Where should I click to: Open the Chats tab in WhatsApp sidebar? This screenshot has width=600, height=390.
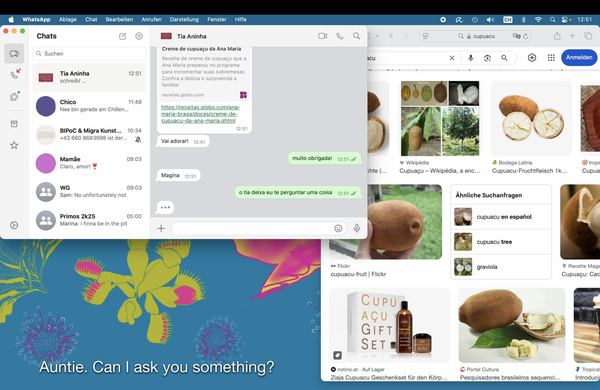pyautogui.click(x=14, y=54)
